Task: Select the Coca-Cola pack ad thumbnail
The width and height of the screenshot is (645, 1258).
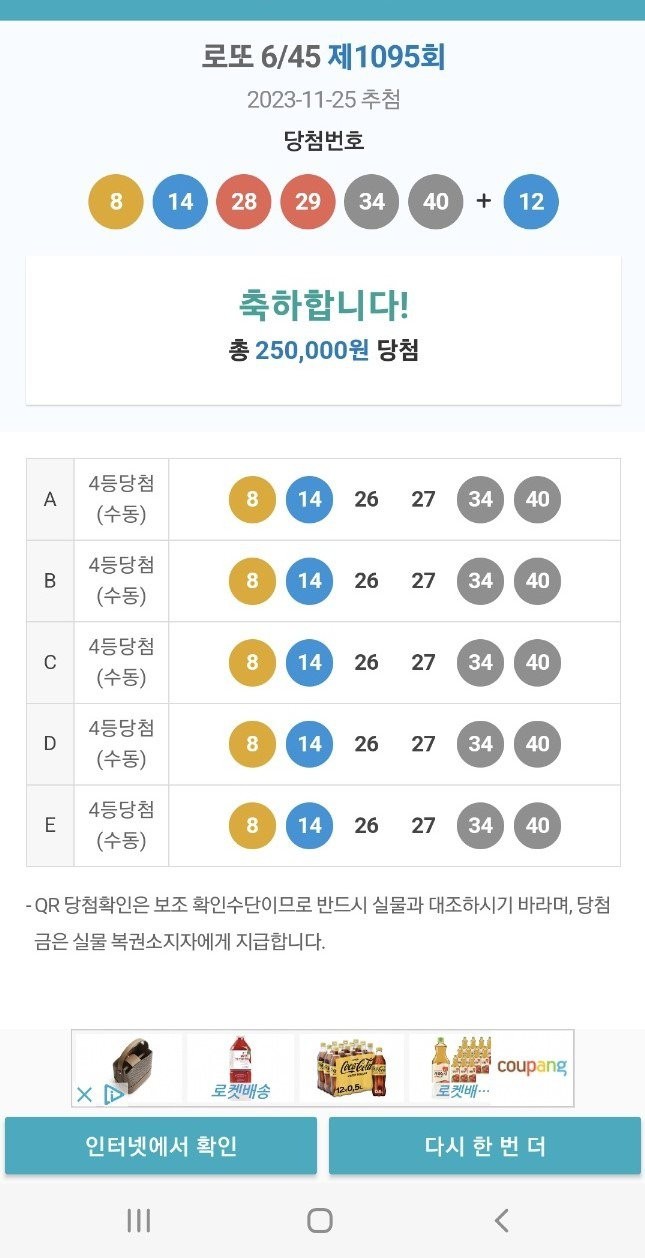Action: pyautogui.click(x=350, y=1068)
